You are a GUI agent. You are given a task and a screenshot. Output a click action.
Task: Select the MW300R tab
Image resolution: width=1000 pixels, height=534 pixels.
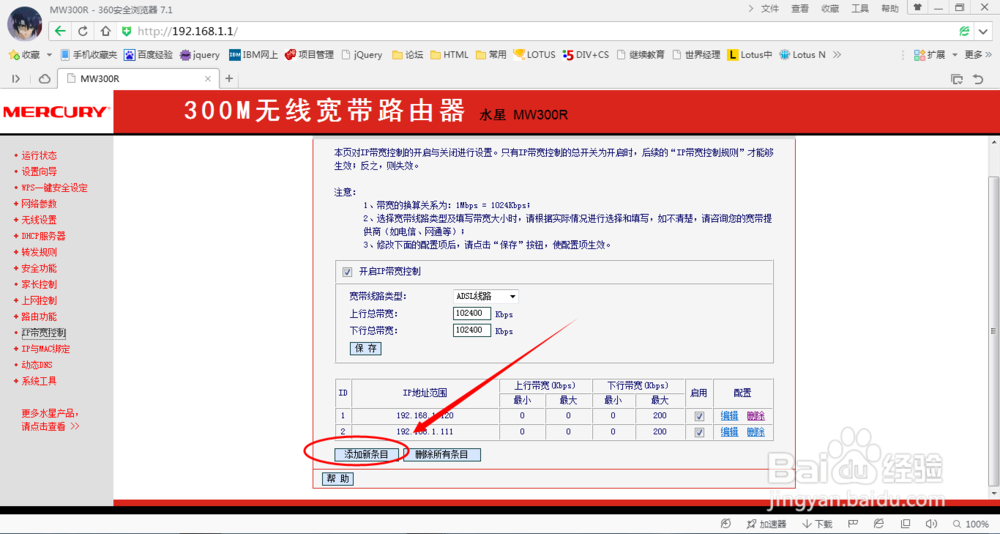point(137,78)
